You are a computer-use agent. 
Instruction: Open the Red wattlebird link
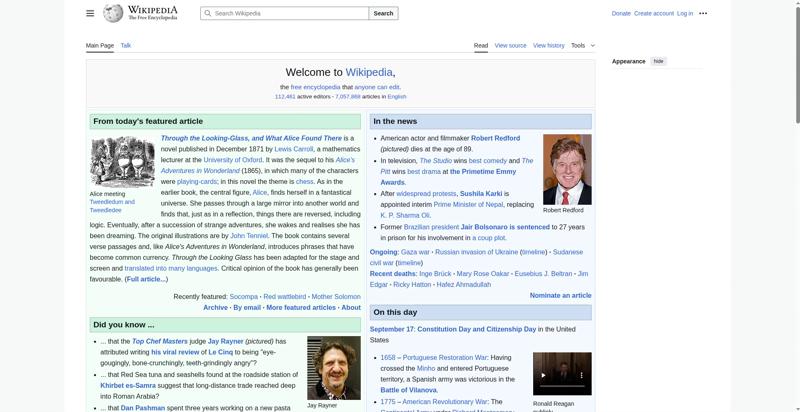285,296
